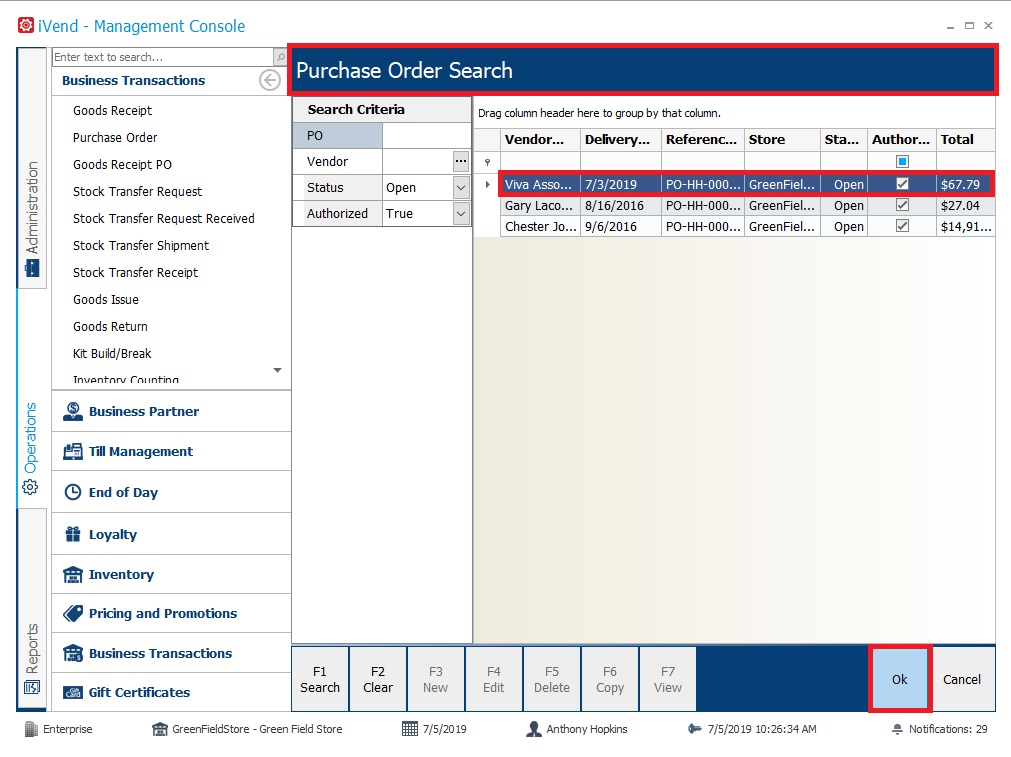1011x757 pixels.
Task: Click the F3 New button
Action: coord(436,680)
